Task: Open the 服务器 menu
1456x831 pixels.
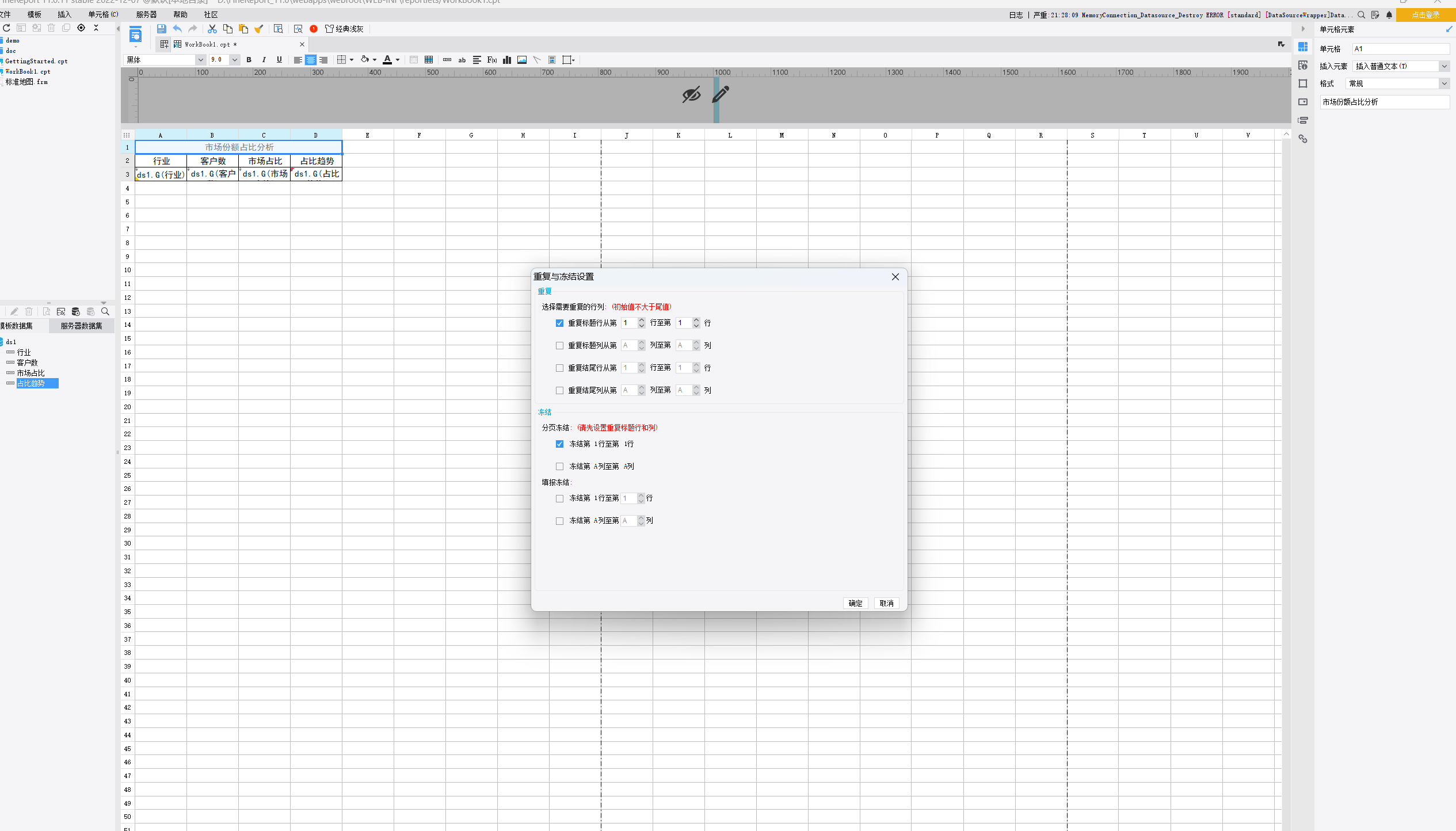Action: pyautogui.click(x=146, y=14)
